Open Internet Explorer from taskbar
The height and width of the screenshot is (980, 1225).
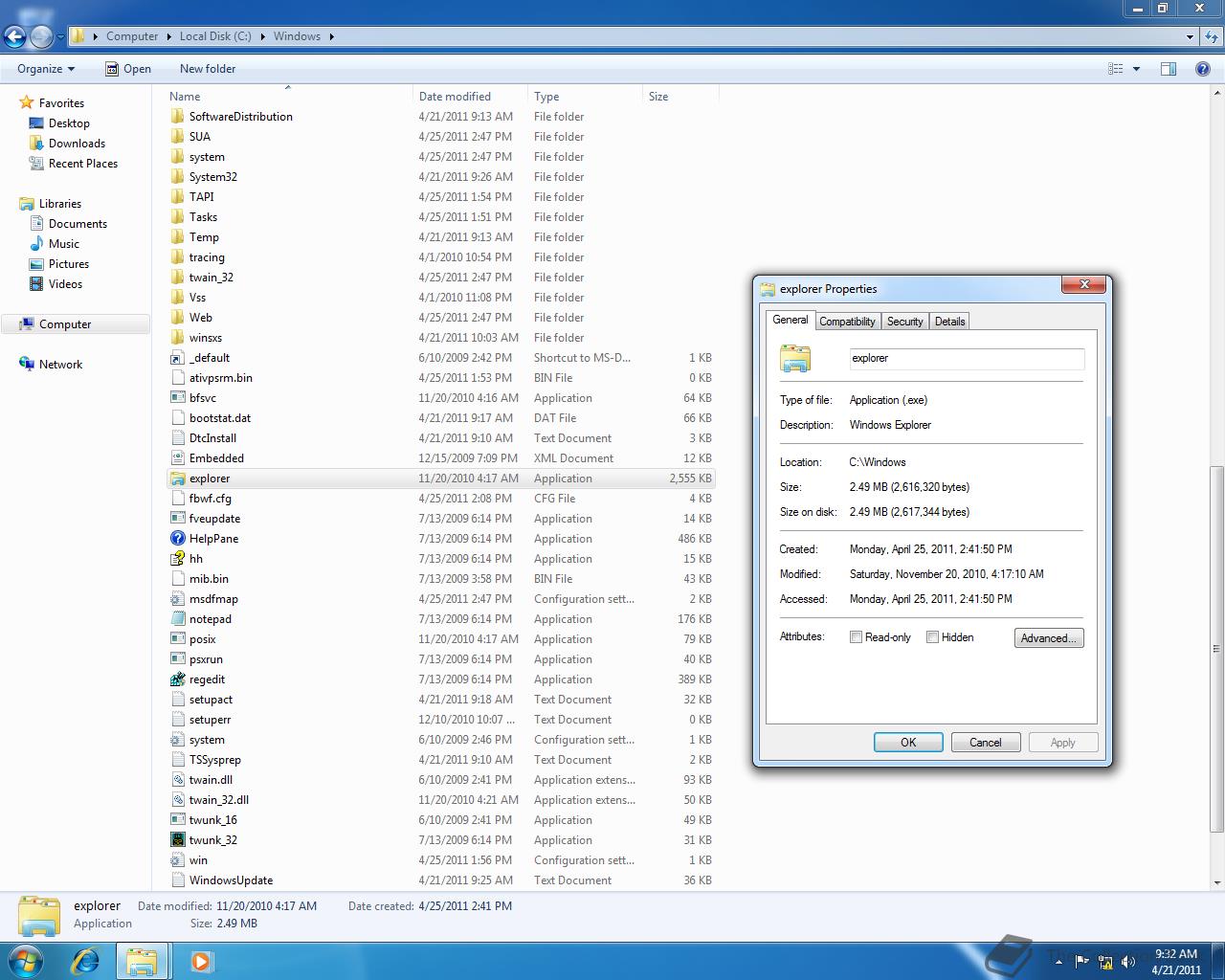pos(86,961)
